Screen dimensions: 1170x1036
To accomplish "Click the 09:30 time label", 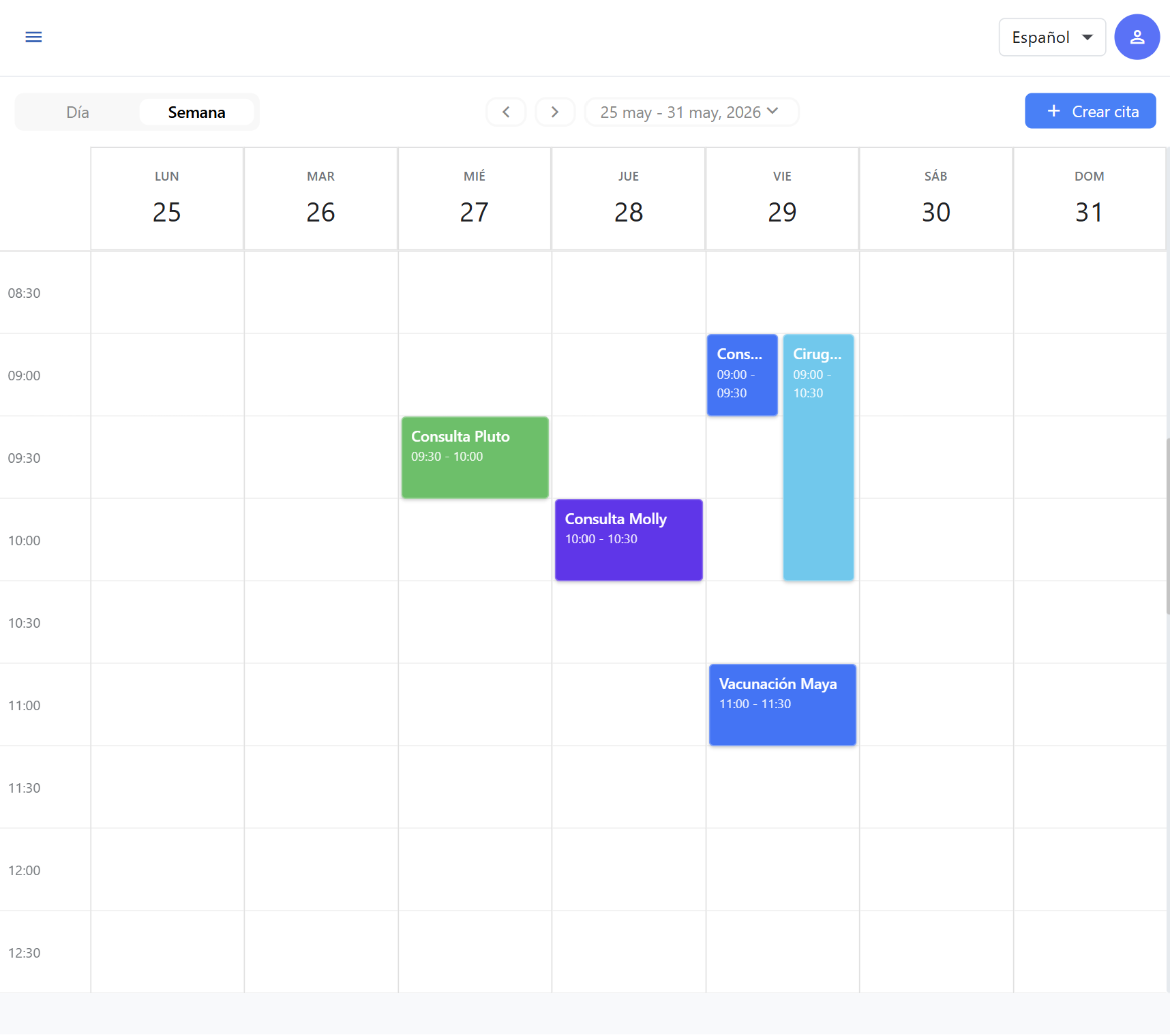I will pyautogui.click(x=24, y=458).
